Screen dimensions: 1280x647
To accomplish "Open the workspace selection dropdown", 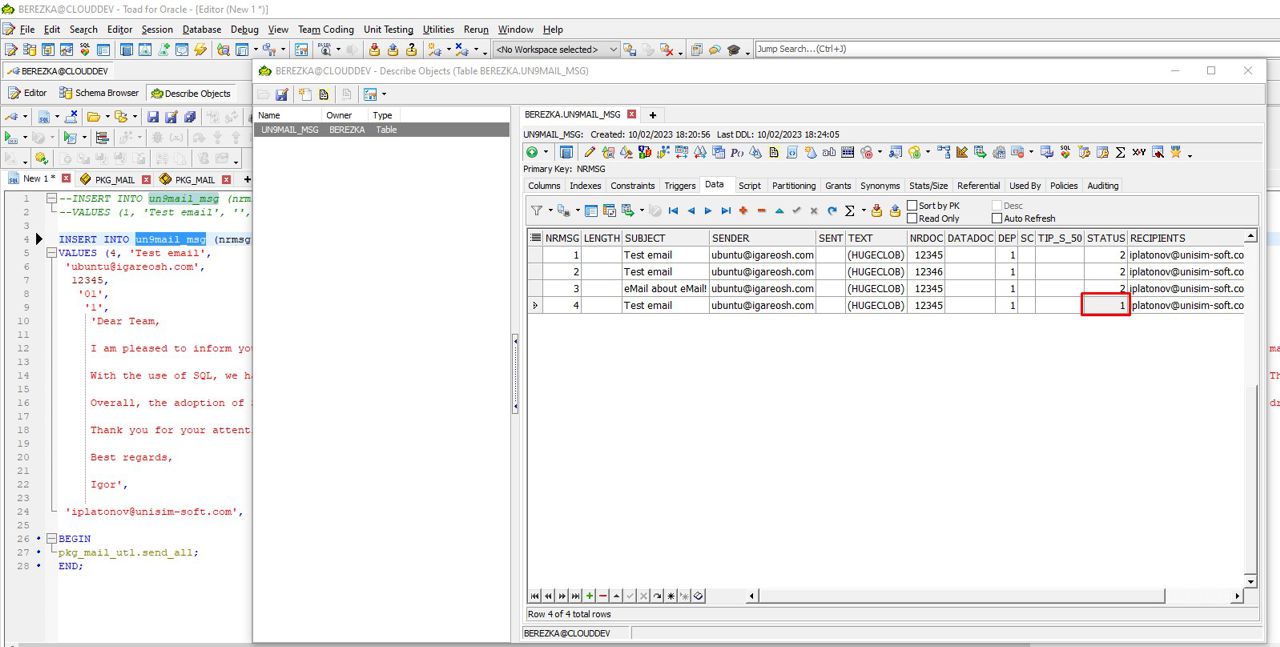I will [613, 49].
